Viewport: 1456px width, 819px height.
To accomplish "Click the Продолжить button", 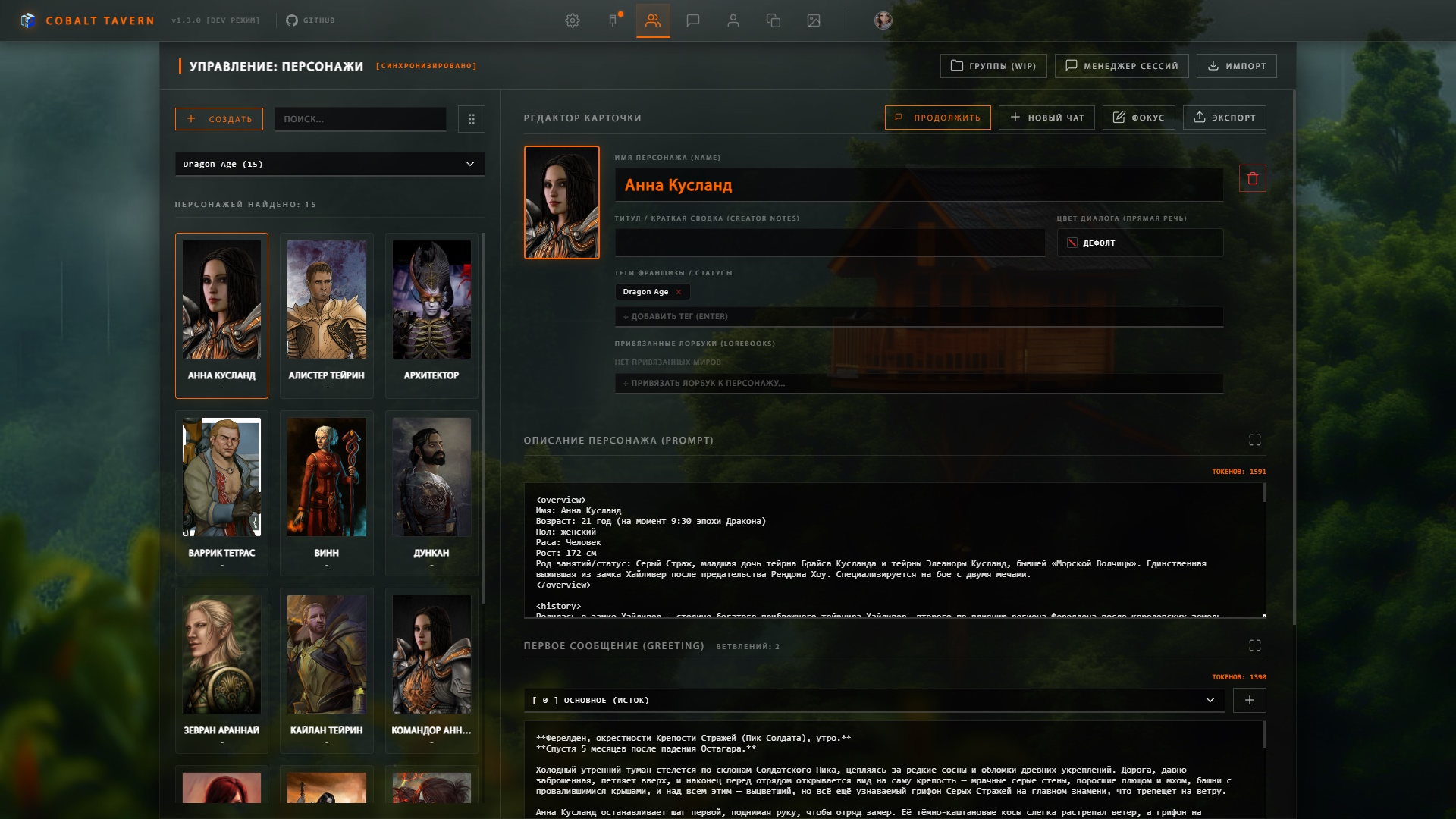I will [x=938, y=118].
